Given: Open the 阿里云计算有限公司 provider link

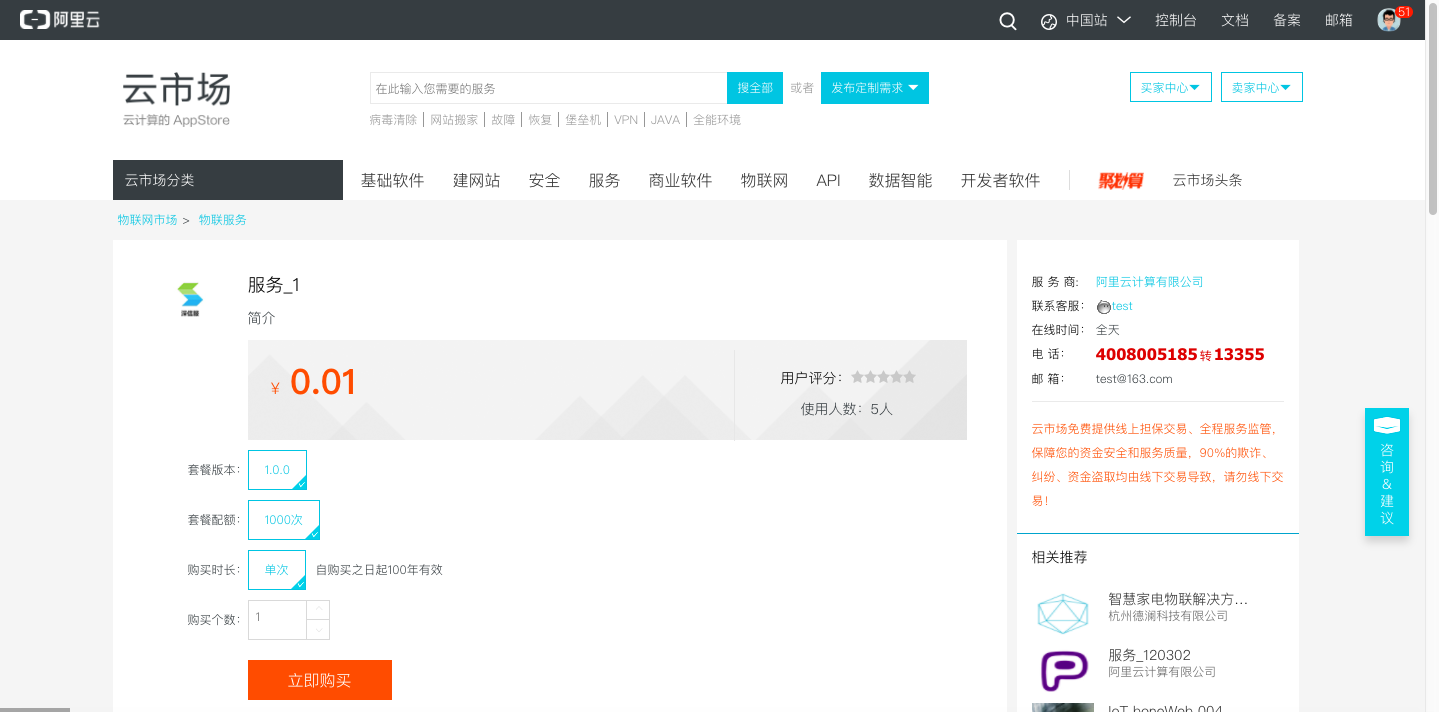Looking at the screenshot, I should point(1150,282).
